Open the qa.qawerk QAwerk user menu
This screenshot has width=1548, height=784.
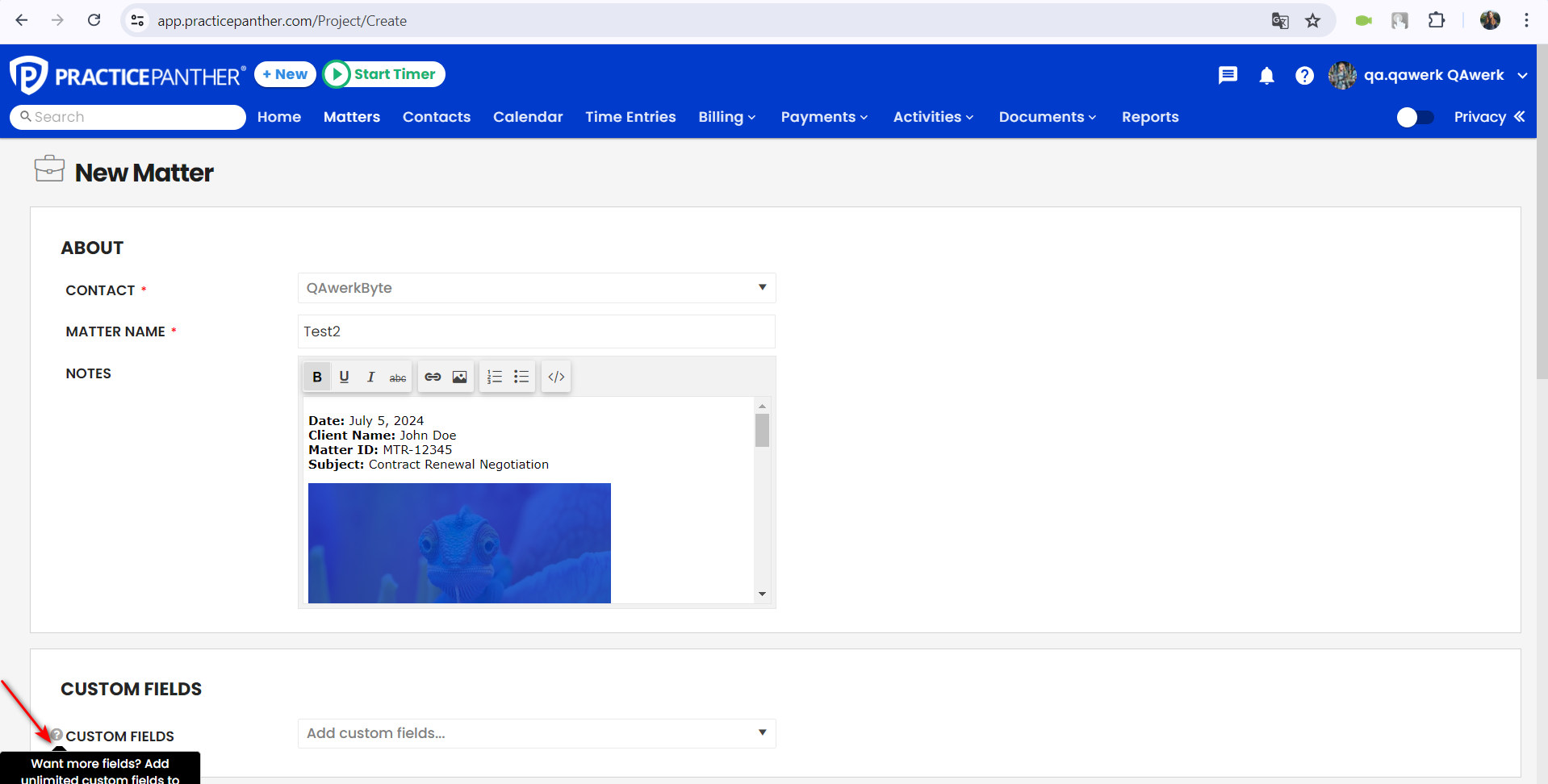point(1429,75)
